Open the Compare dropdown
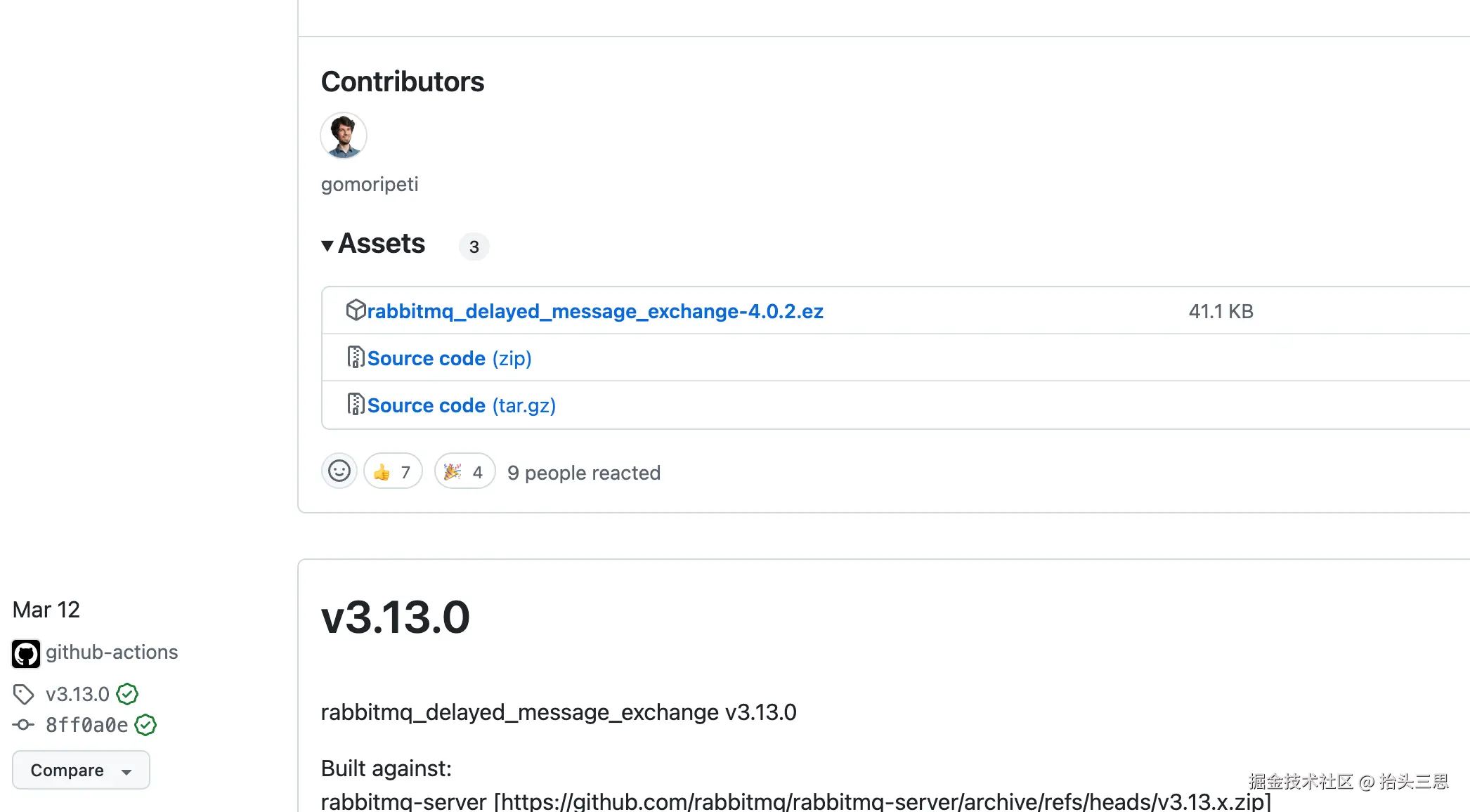Image resolution: width=1470 pixels, height=812 pixels. [x=81, y=770]
